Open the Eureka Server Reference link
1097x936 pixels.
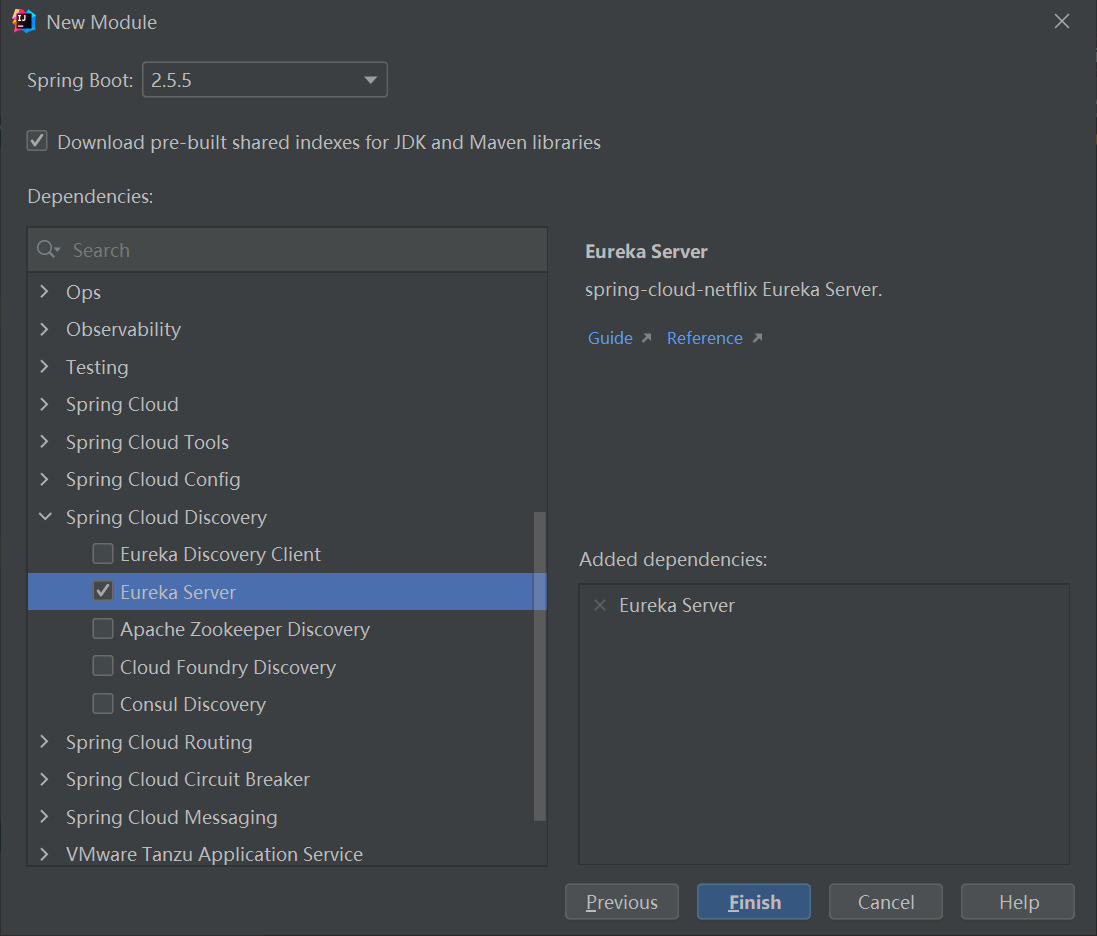click(x=705, y=338)
